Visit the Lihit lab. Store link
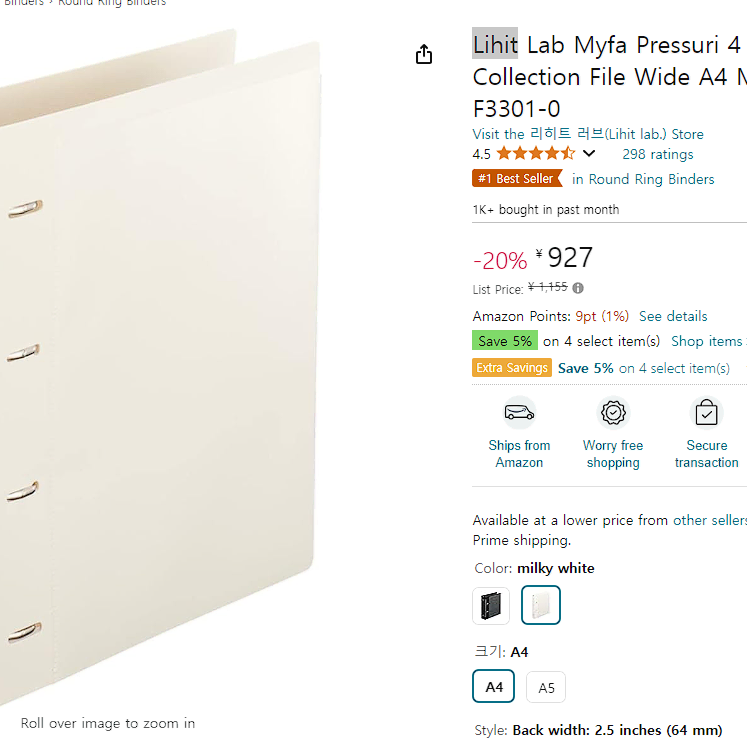 tap(588, 134)
